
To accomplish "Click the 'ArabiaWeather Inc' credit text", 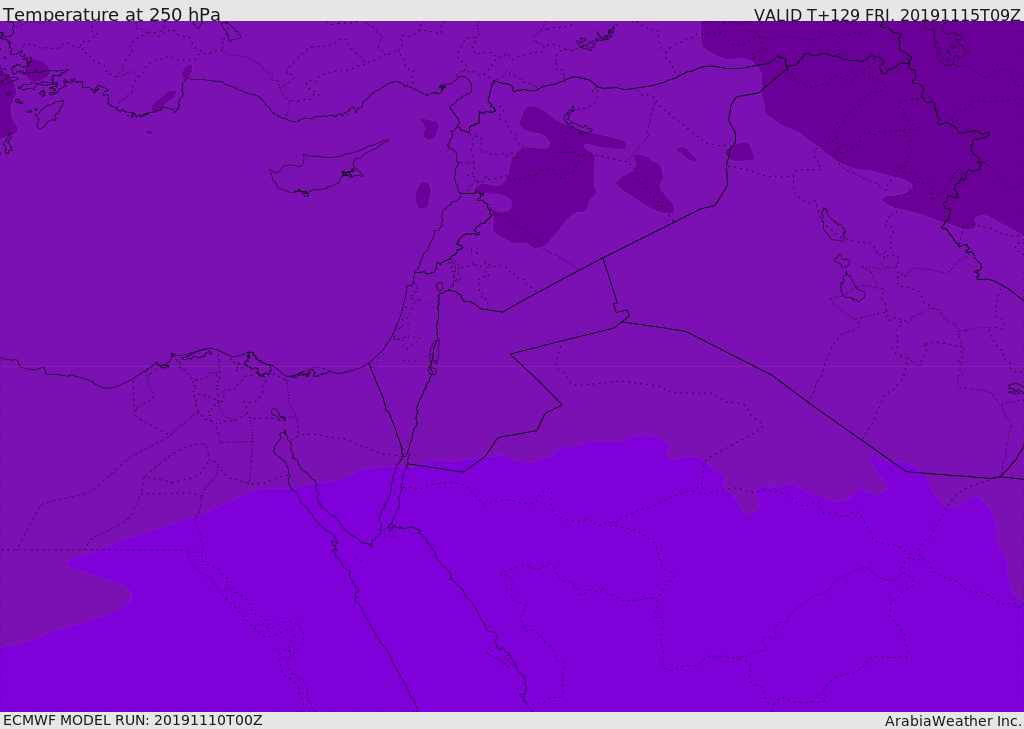I will tap(952, 721).
